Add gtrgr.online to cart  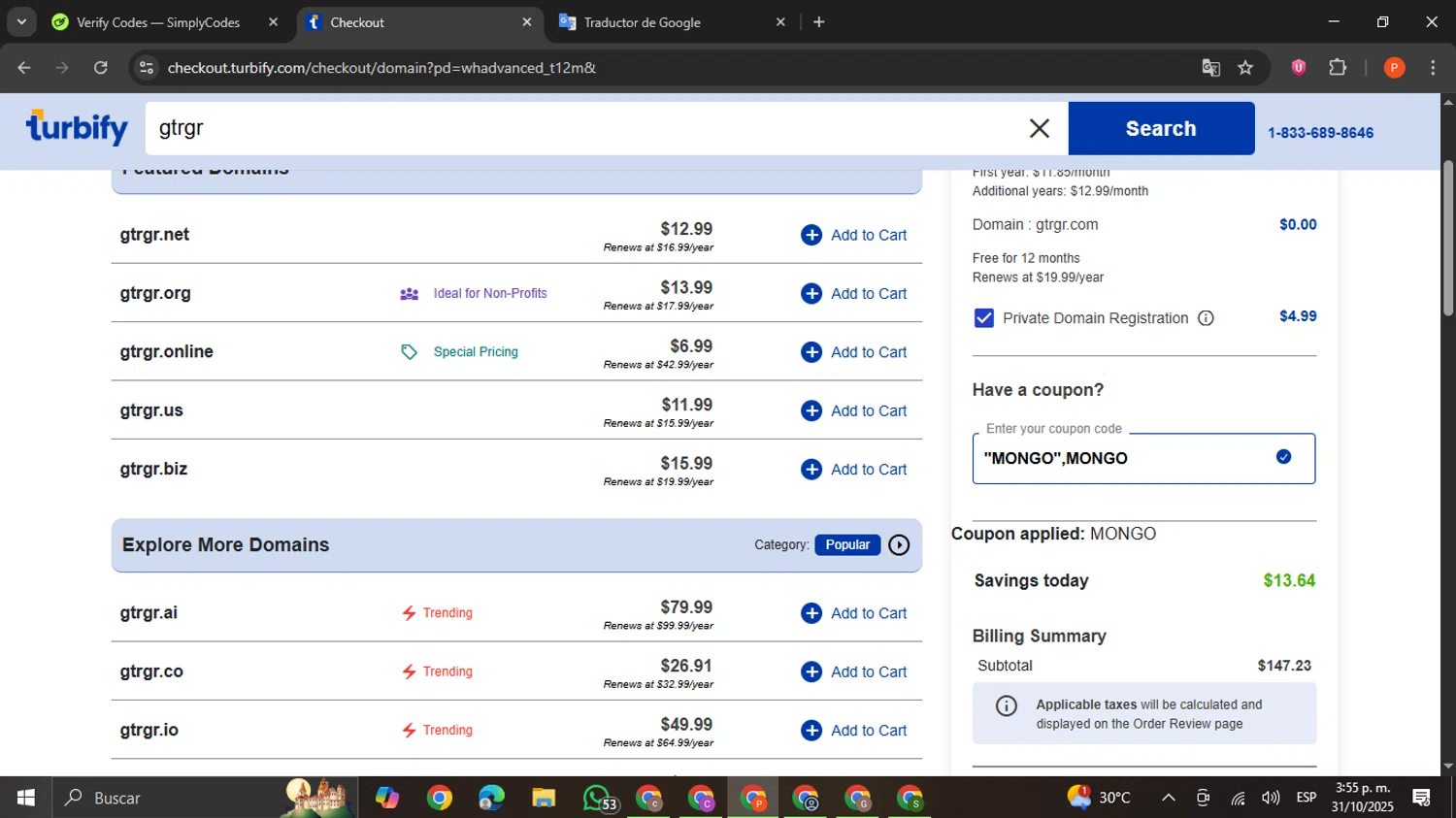pos(854,352)
